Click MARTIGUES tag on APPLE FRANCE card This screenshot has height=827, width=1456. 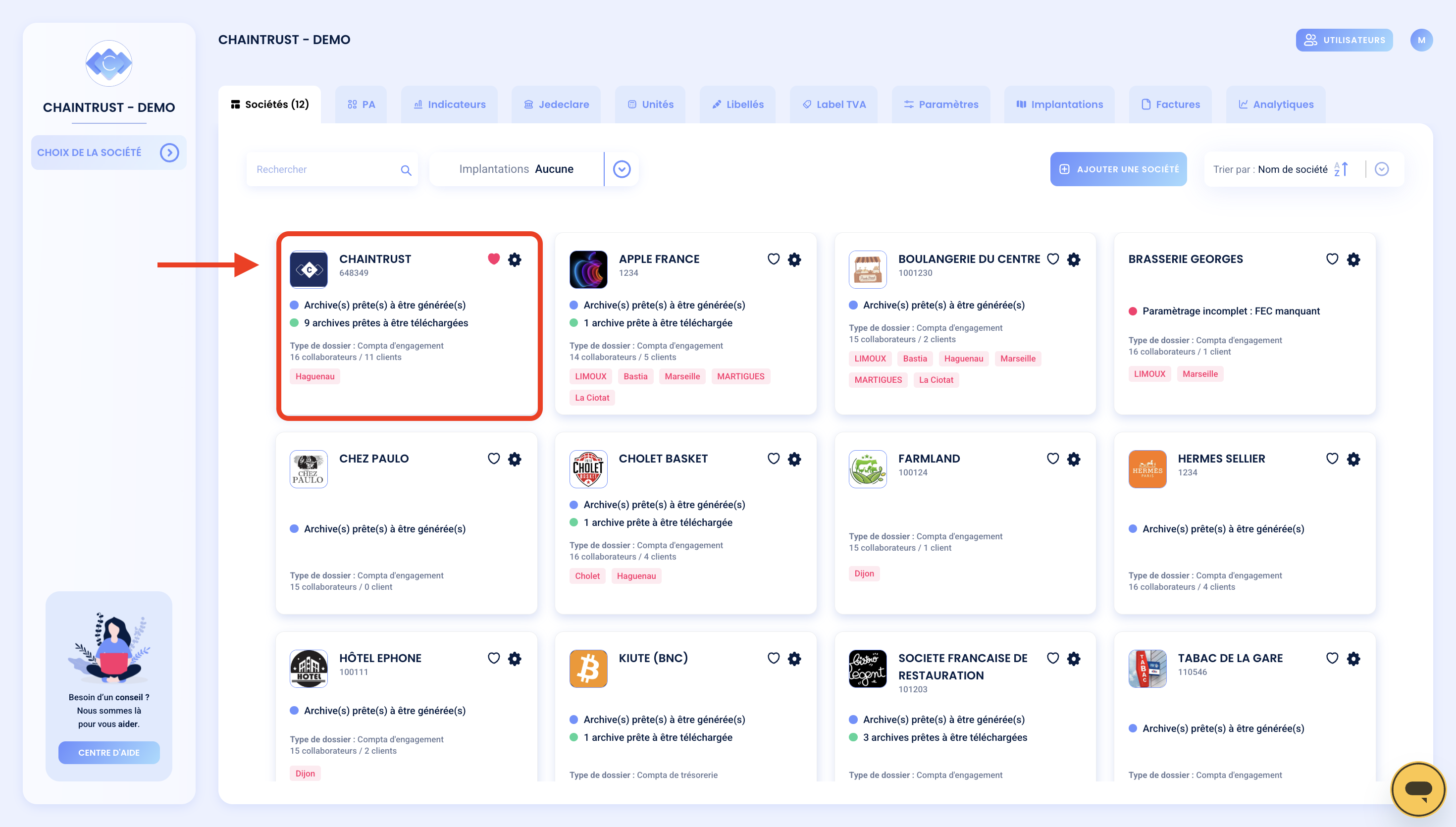click(x=740, y=376)
